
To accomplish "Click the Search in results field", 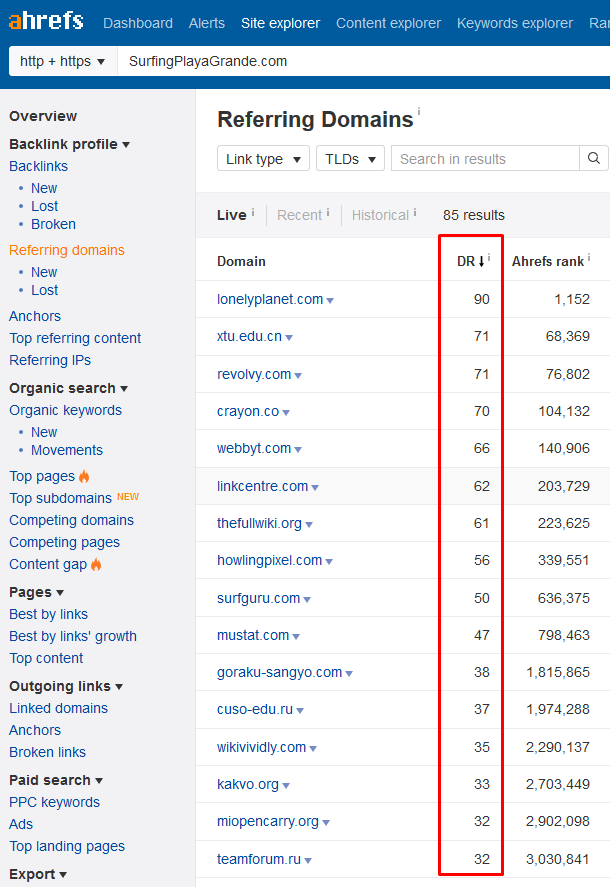I will [x=485, y=158].
